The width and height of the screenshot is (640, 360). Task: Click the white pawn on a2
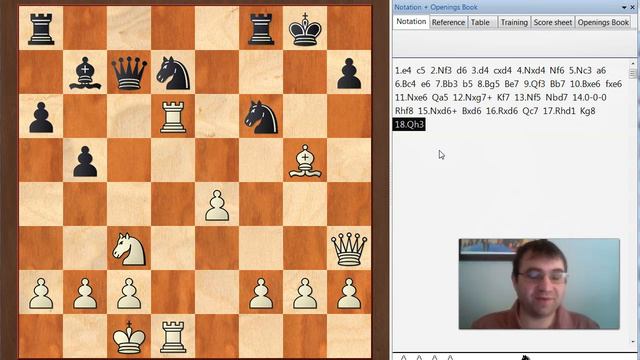pyautogui.click(x=41, y=293)
